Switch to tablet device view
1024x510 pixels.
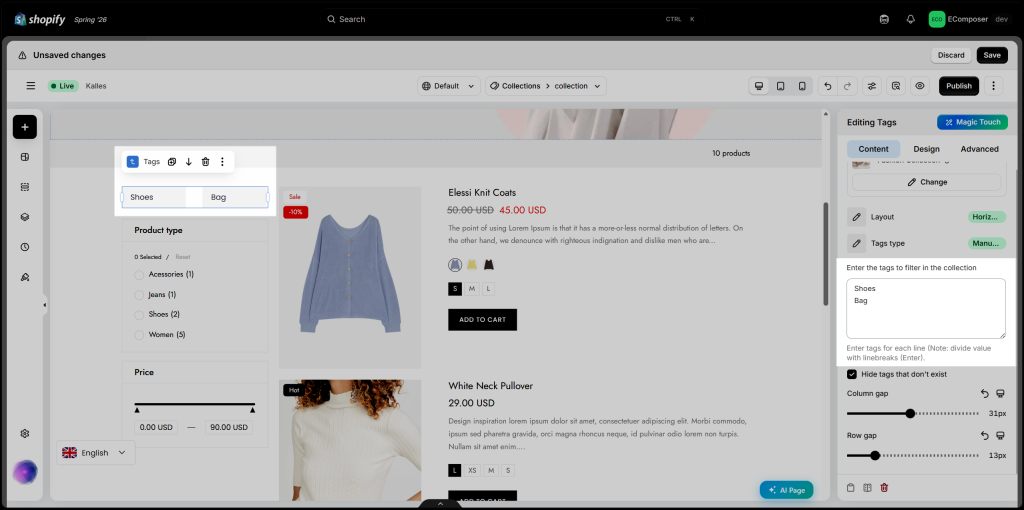780,86
